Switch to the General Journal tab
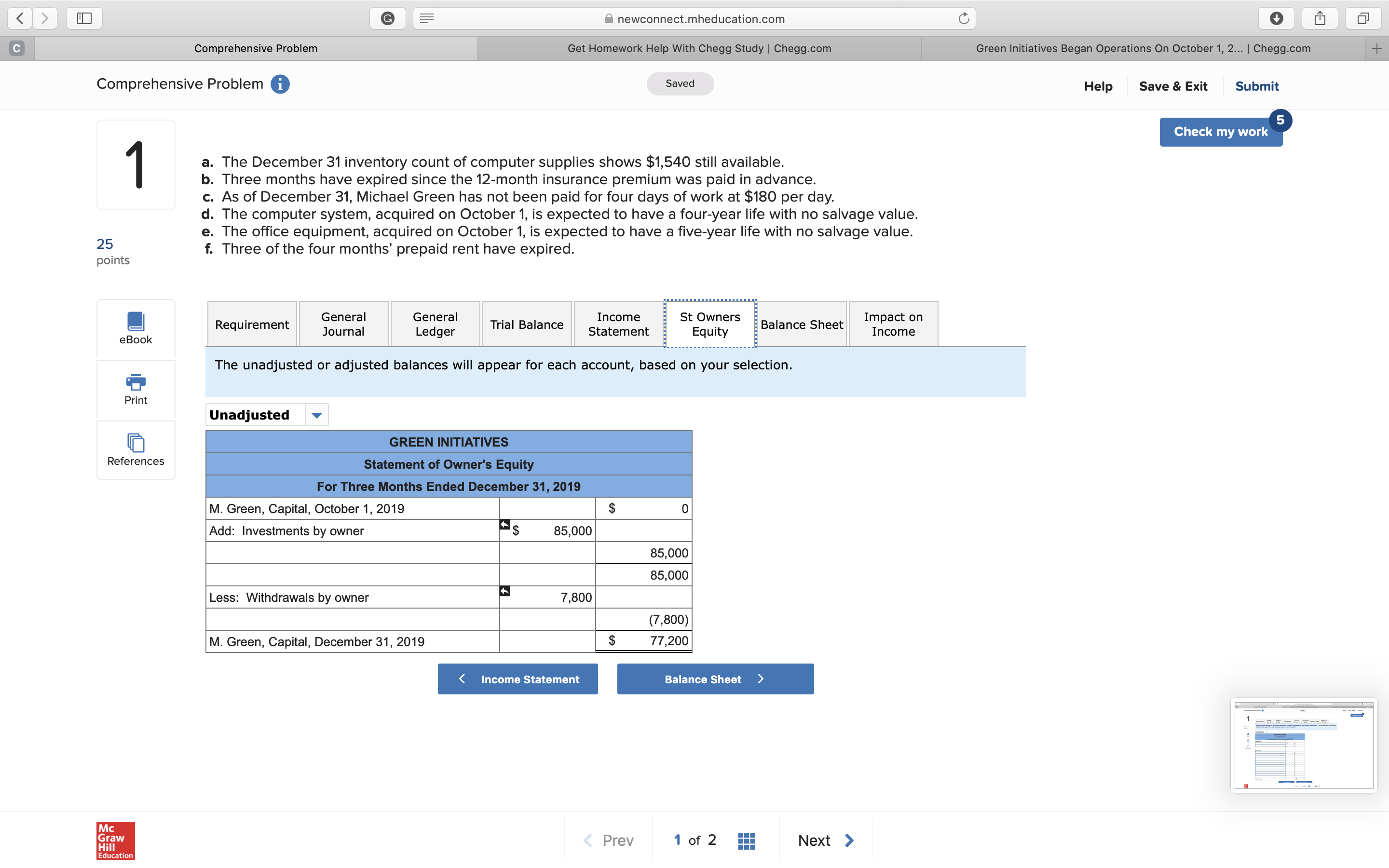 click(x=342, y=324)
